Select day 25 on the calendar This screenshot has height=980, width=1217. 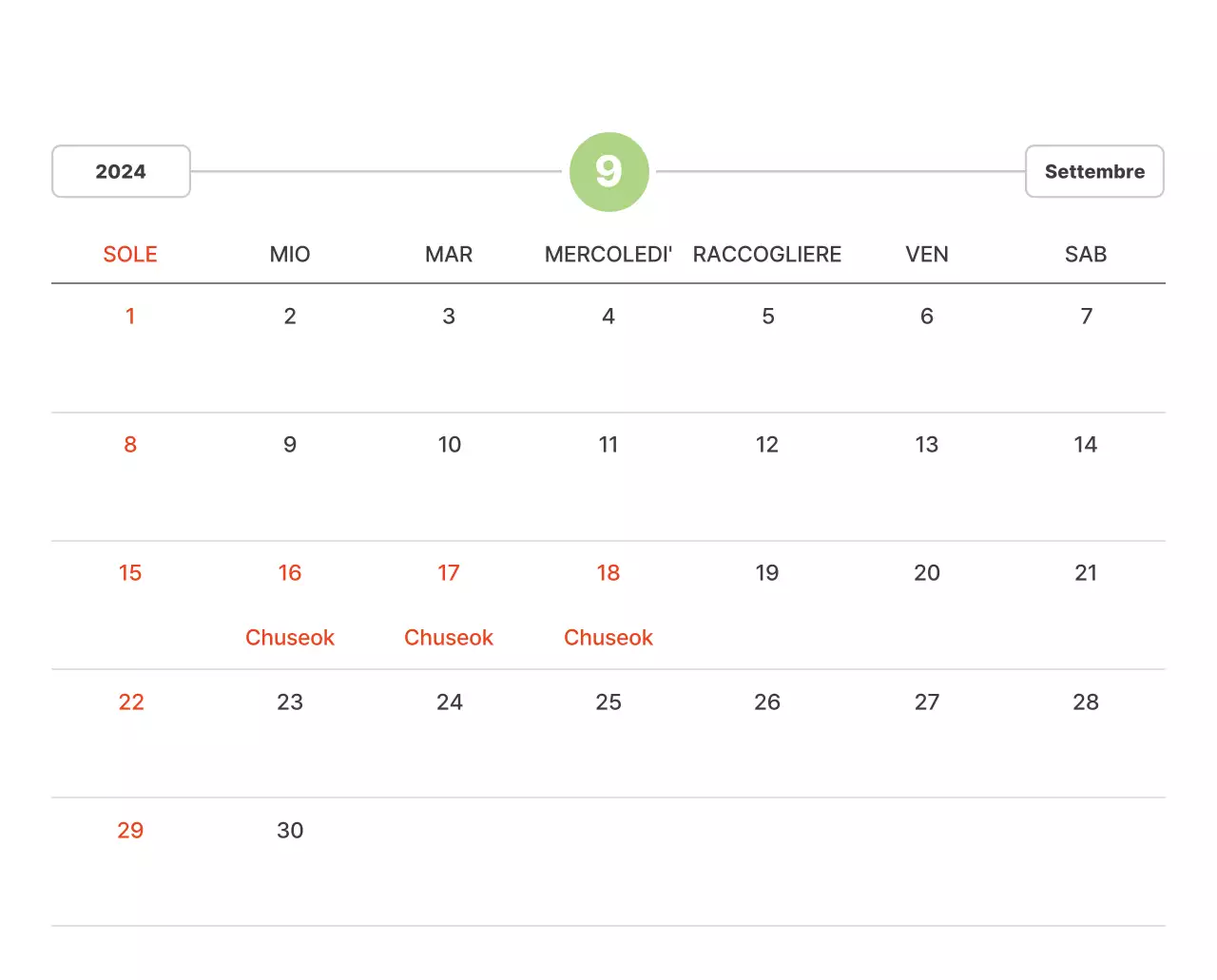tap(608, 701)
